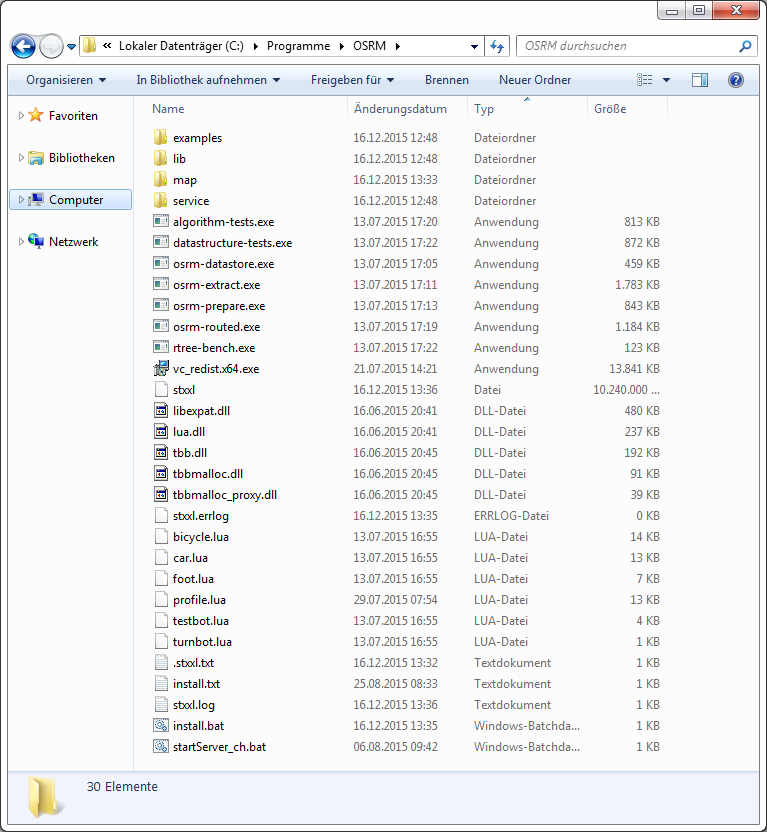Select the file name datastructure-tests.exe
The width and height of the screenshot is (767, 832).
232,243
